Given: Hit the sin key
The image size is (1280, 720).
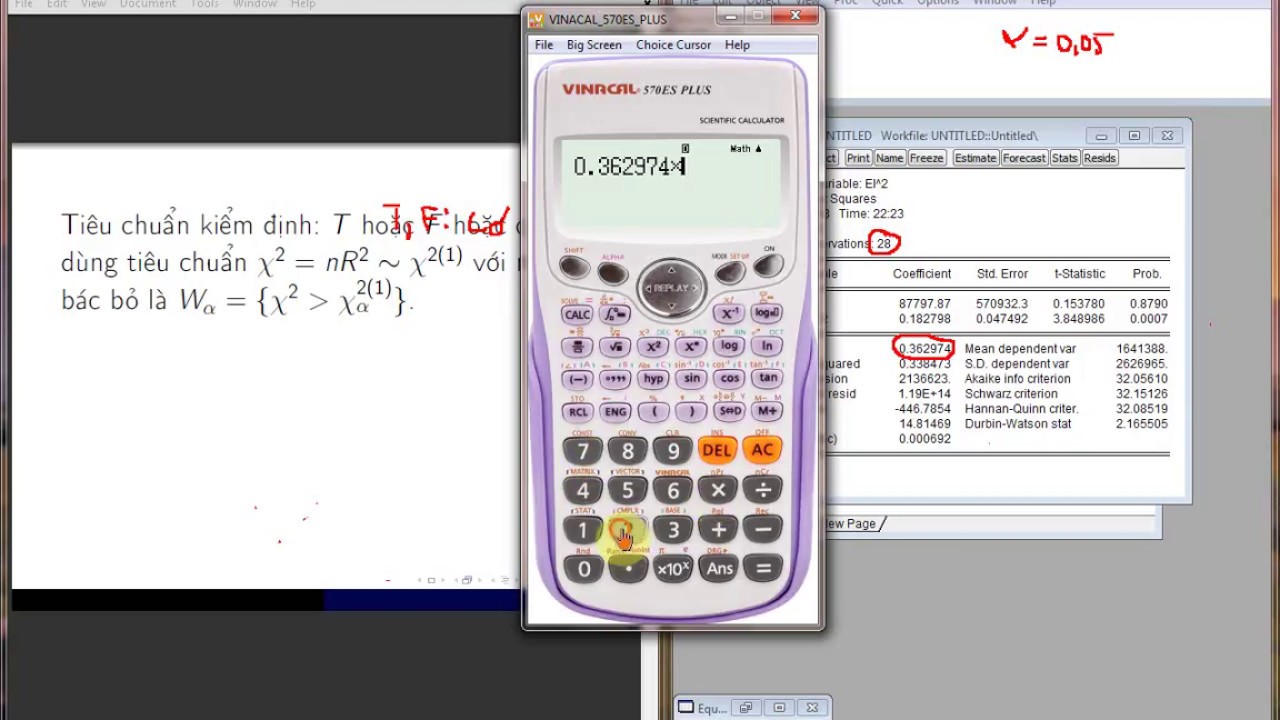Looking at the screenshot, I should [691, 379].
